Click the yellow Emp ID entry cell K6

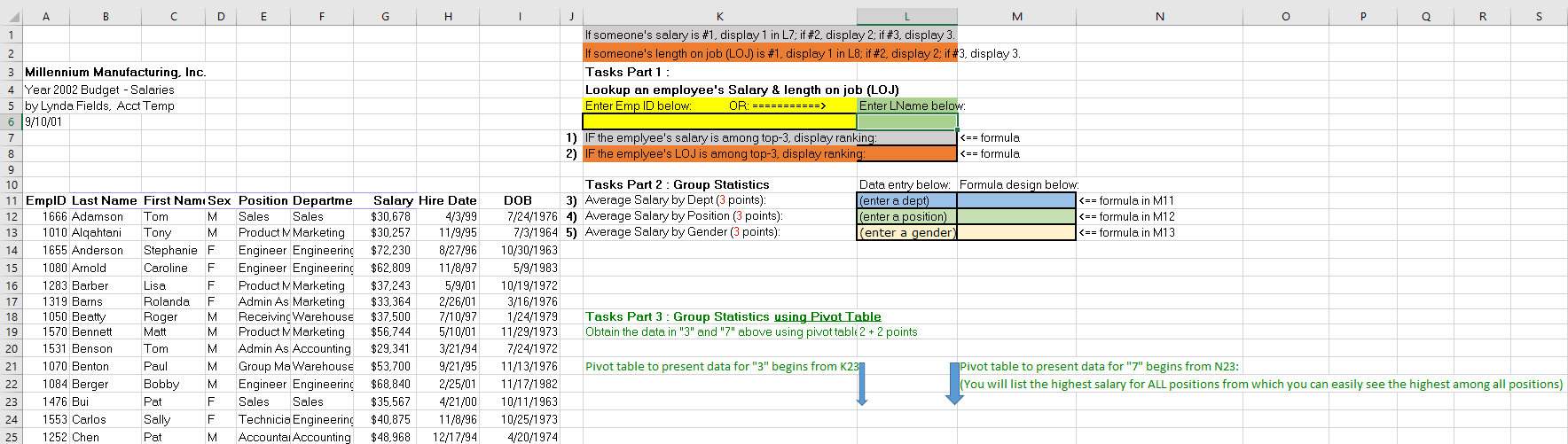(719, 121)
